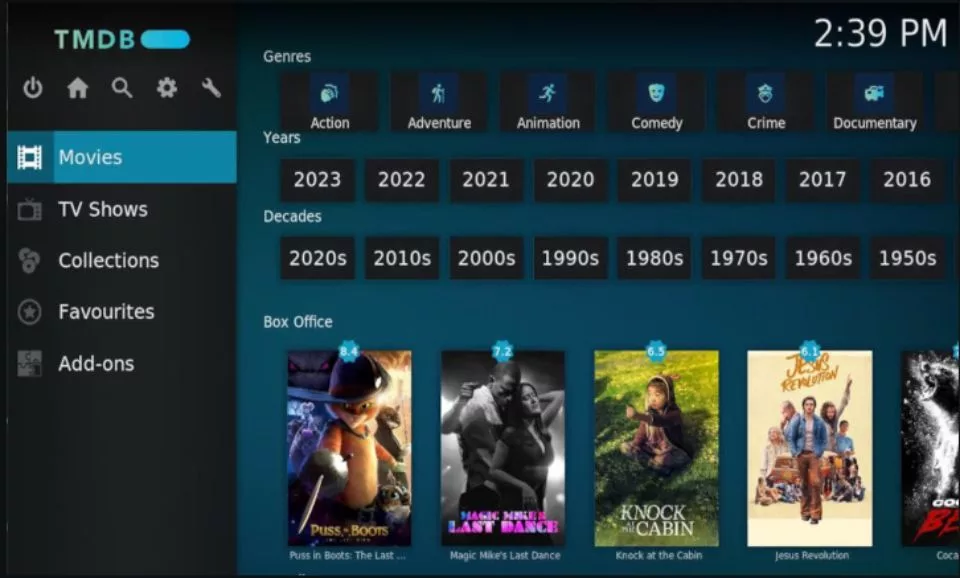Go to the home screen icon
This screenshot has height=578, width=960.
[x=78, y=88]
